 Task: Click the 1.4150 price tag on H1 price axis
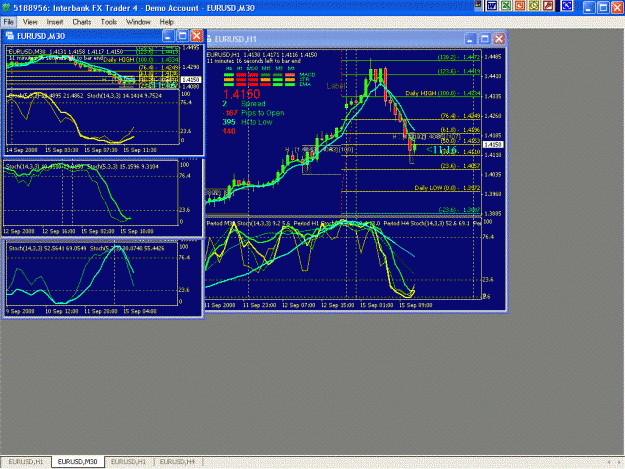coord(493,145)
